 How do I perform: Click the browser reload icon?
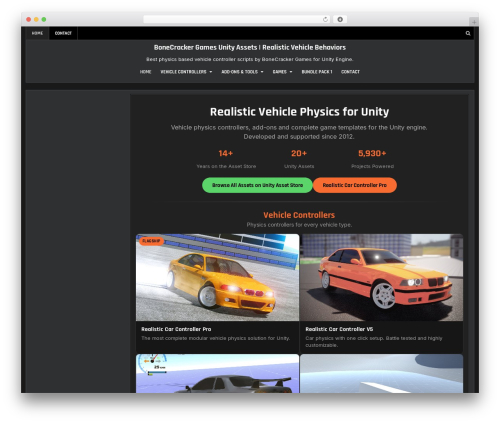tap(325, 19)
